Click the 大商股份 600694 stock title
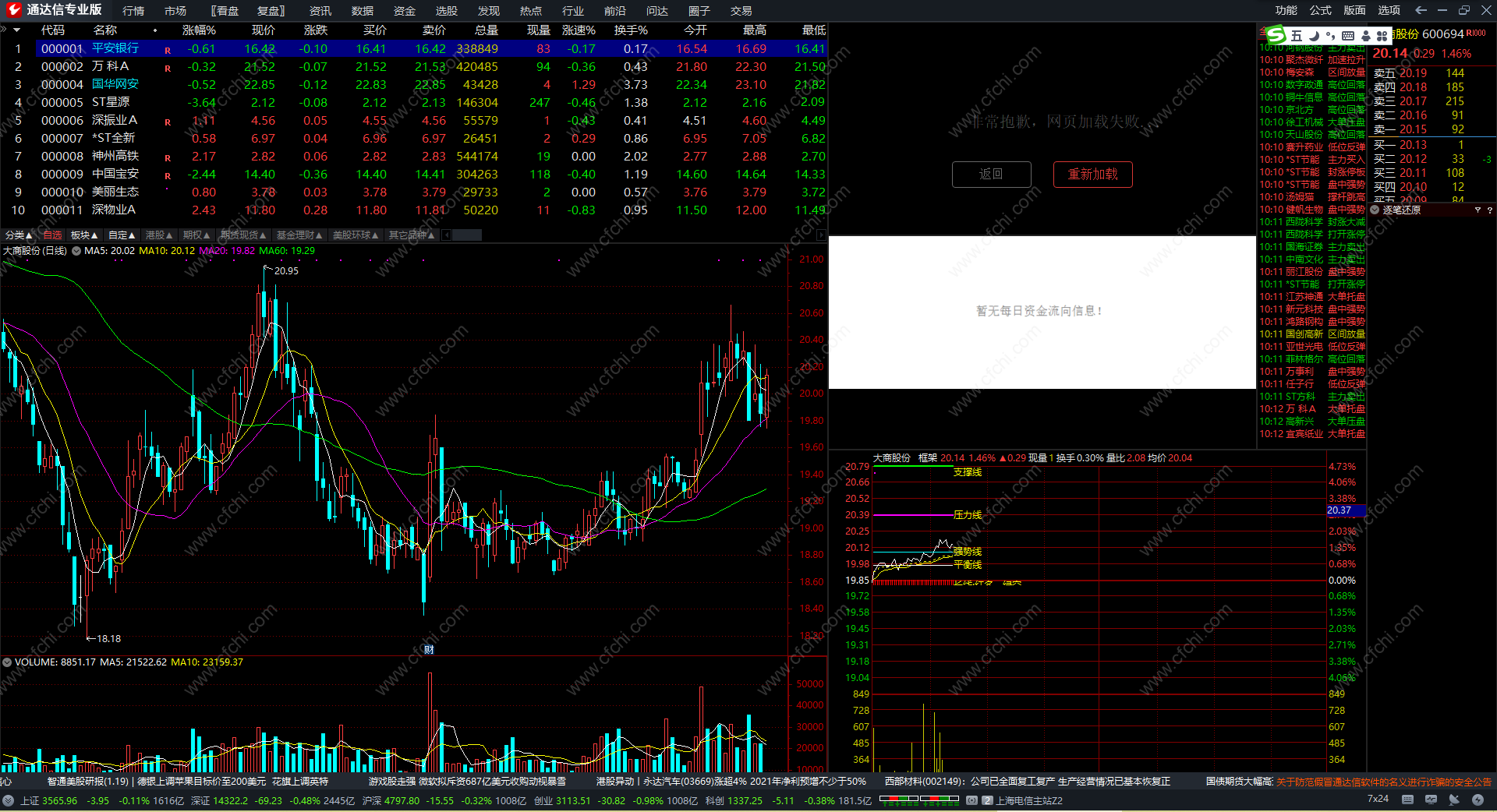The image size is (1497, 812). [1428, 34]
